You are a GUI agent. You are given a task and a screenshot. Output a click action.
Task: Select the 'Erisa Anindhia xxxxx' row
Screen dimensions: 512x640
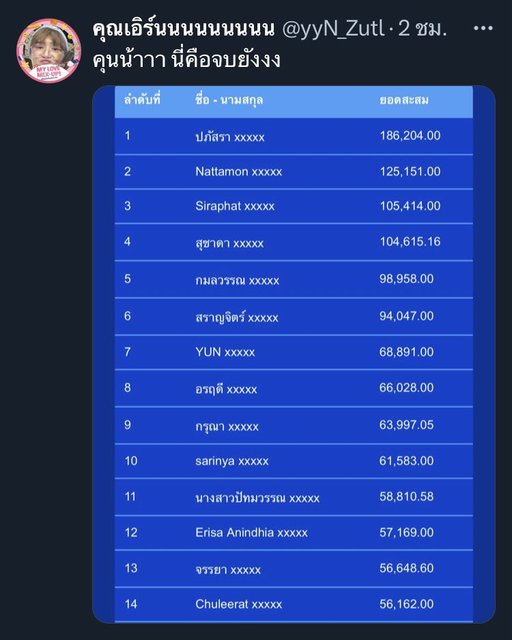coord(294,533)
